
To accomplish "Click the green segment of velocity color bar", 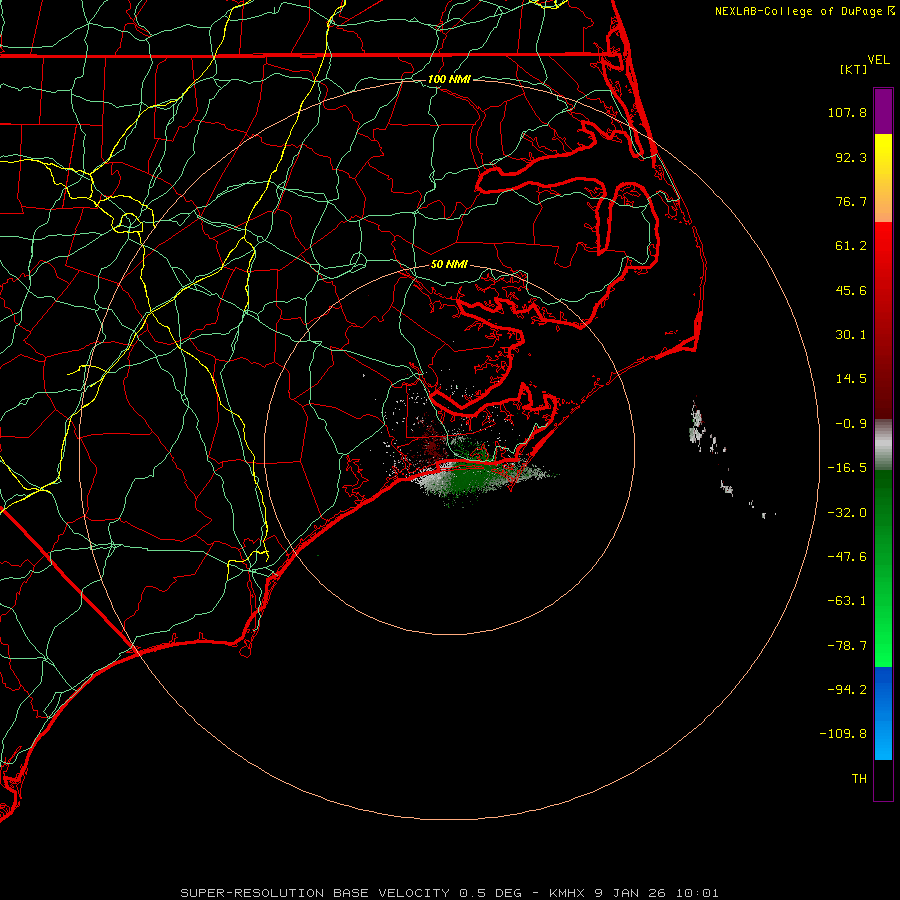I will point(883,568).
